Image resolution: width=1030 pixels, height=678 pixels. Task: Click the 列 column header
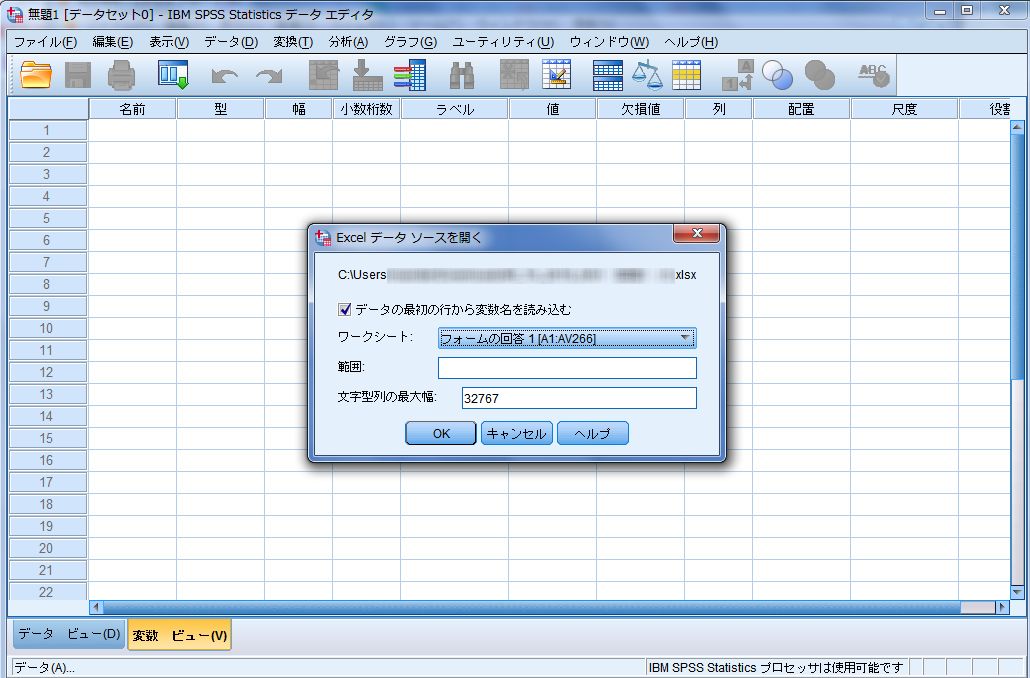click(719, 109)
